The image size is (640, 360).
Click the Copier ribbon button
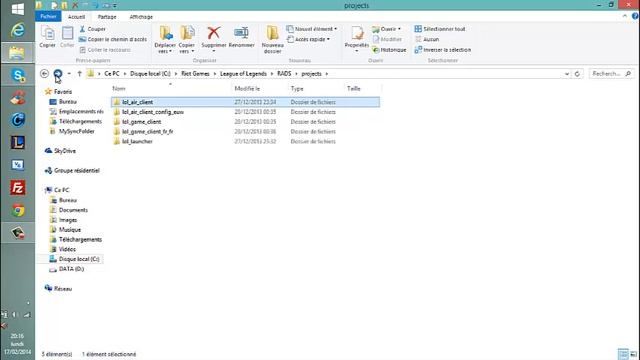(47, 37)
